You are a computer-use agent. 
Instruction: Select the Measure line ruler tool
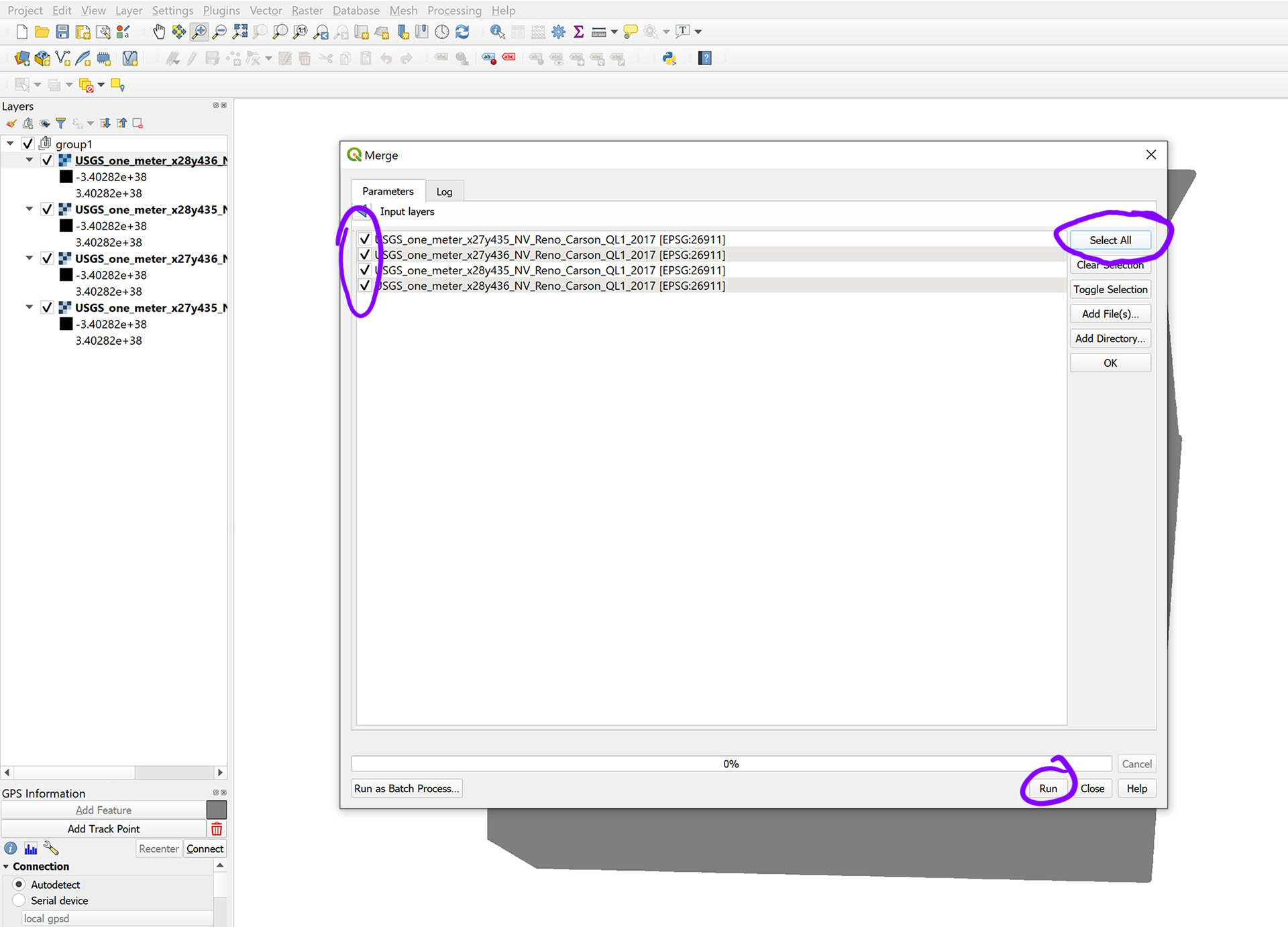pyautogui.click(x=599, y=32)
